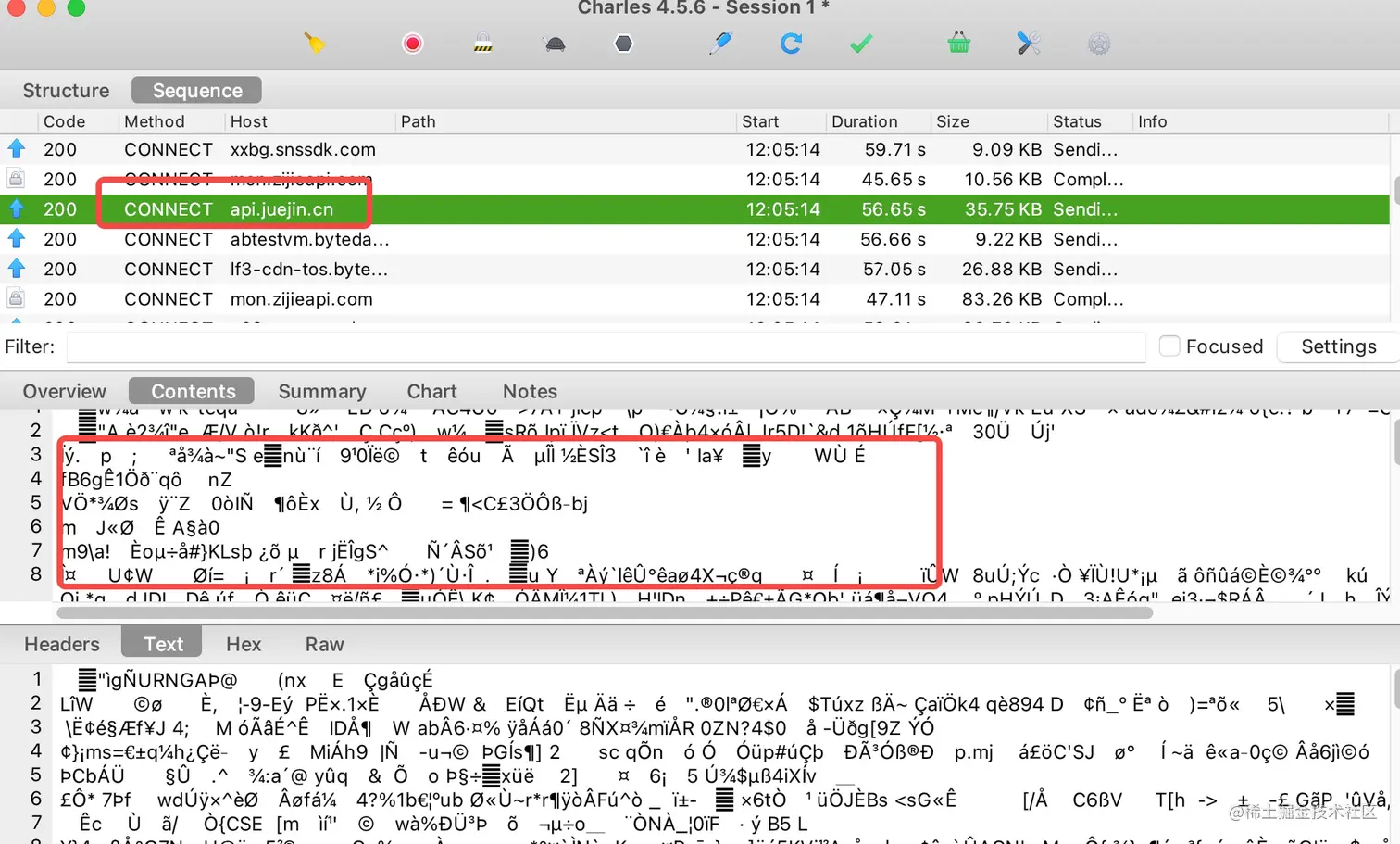Image resolution: width=1400 pixels, height=844 pixels.
Task: Click the 56.66 s duration cell
Action: (894, 239)
